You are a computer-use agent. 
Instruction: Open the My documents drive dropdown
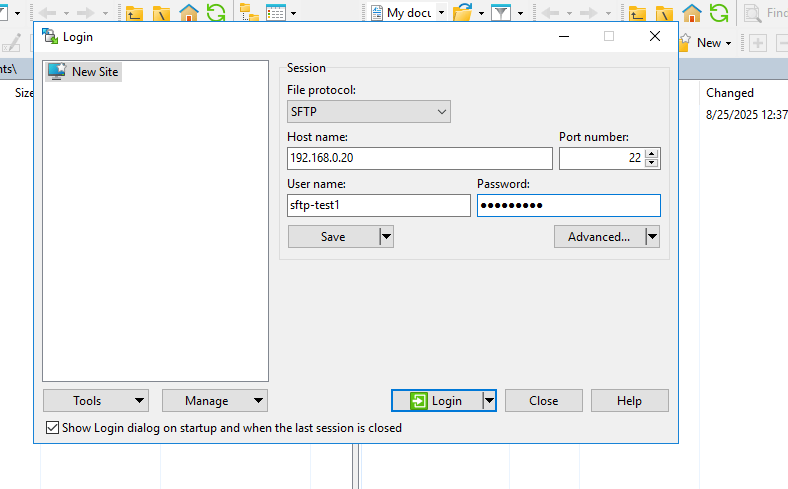pyautogui.click(x=441, y=13)
